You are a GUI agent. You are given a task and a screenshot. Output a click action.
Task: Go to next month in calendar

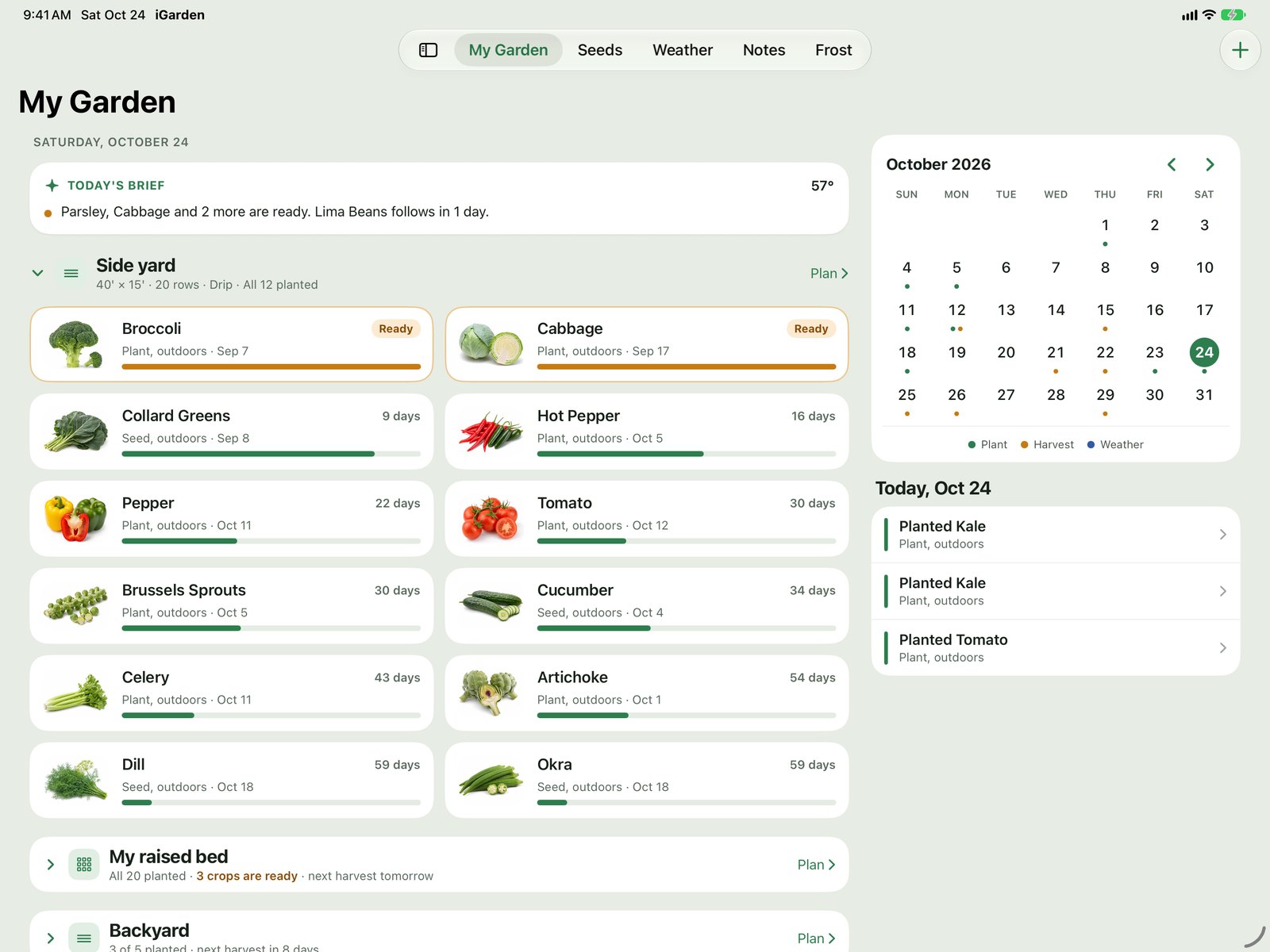click(x=1210, y=164)
